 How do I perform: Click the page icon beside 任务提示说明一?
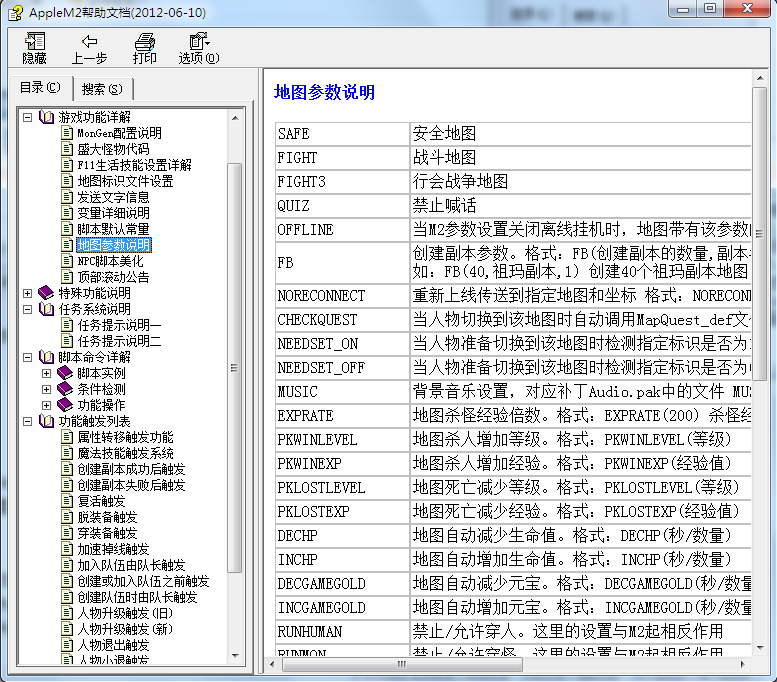67,325
